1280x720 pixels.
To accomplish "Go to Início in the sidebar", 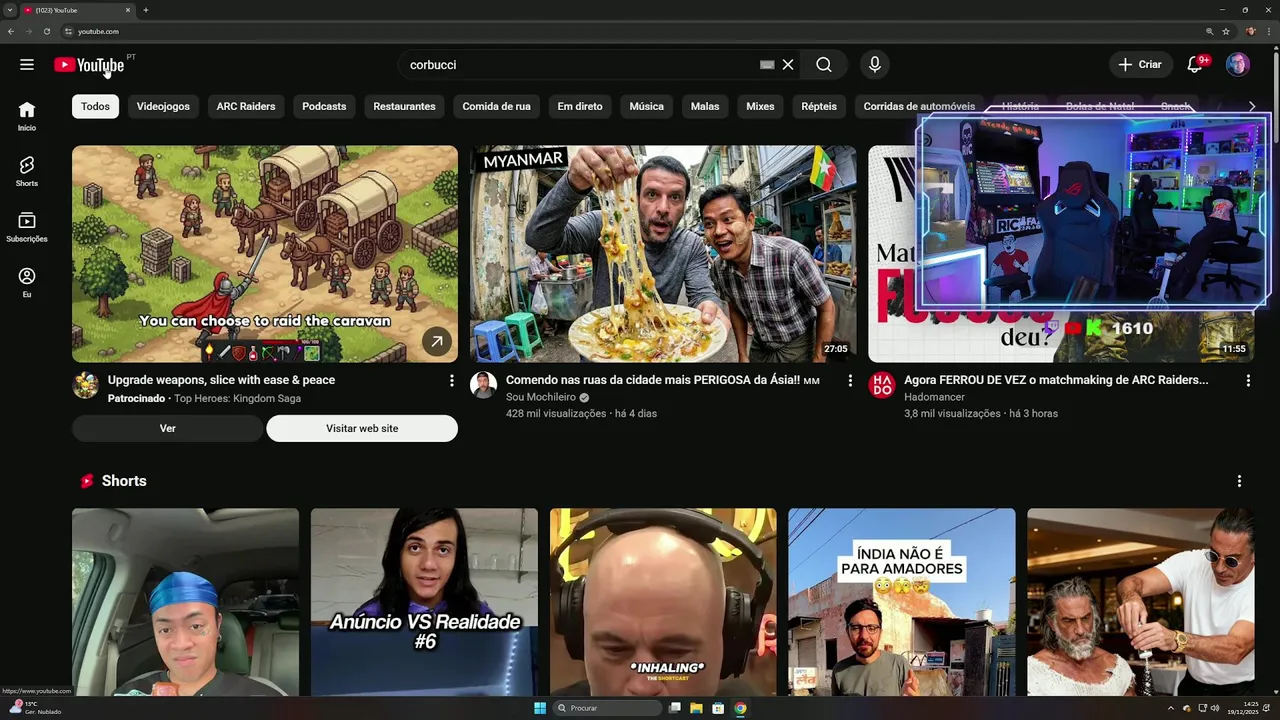I will coord(27,116).
